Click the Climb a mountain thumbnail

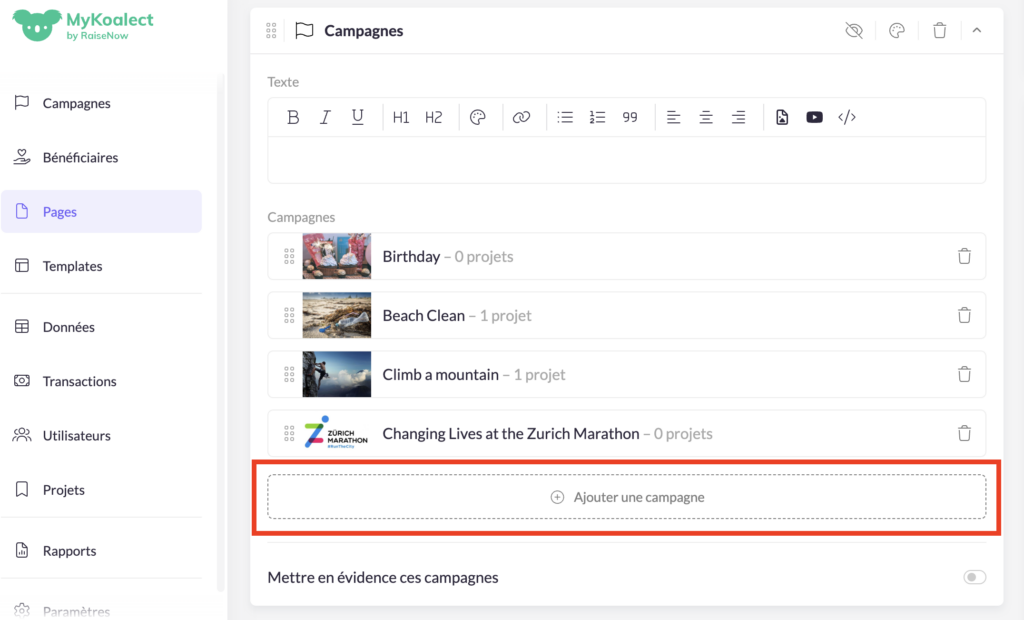[337, 374]
